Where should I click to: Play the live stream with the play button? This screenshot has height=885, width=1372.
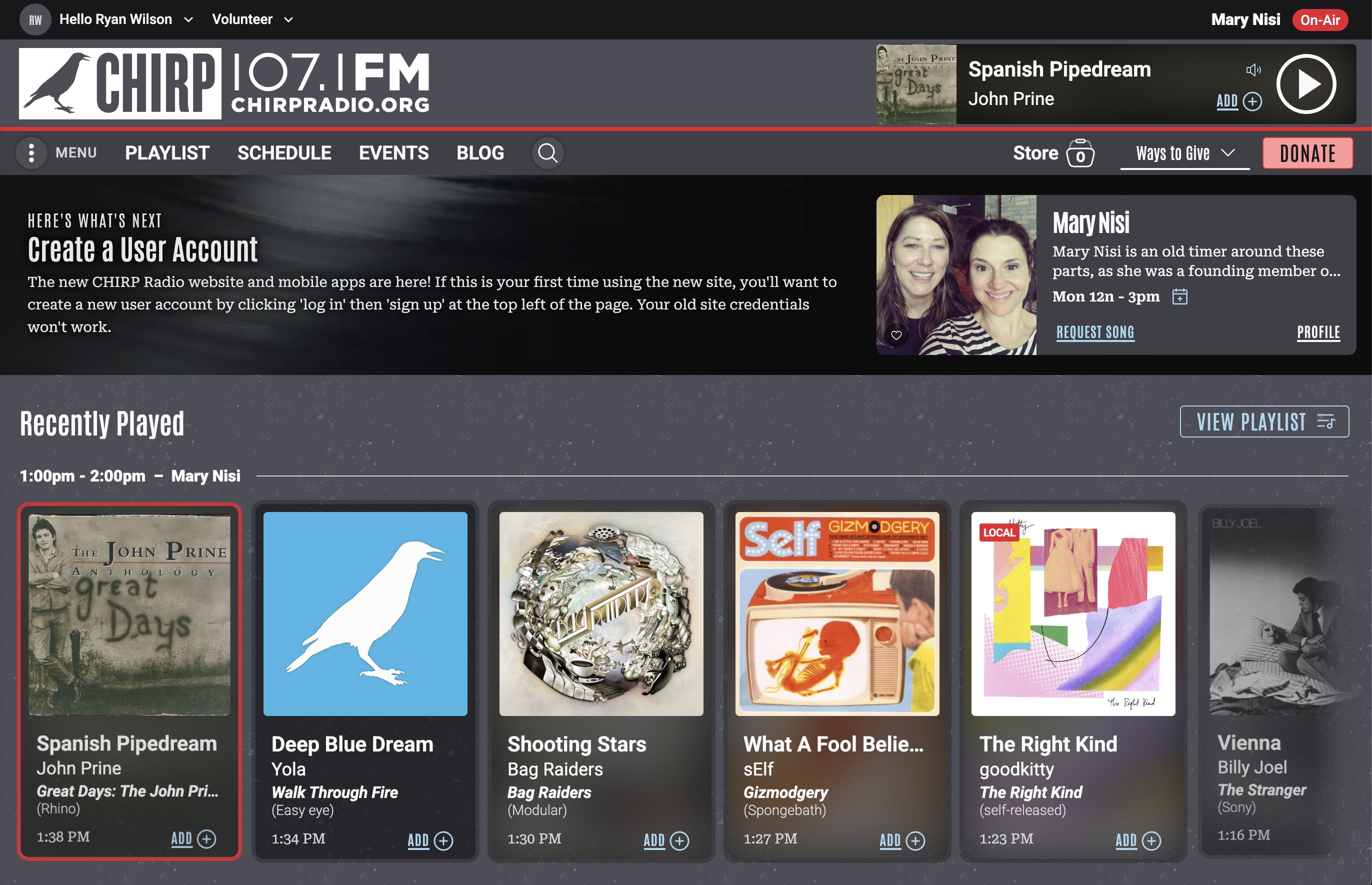click(1306, 84)
